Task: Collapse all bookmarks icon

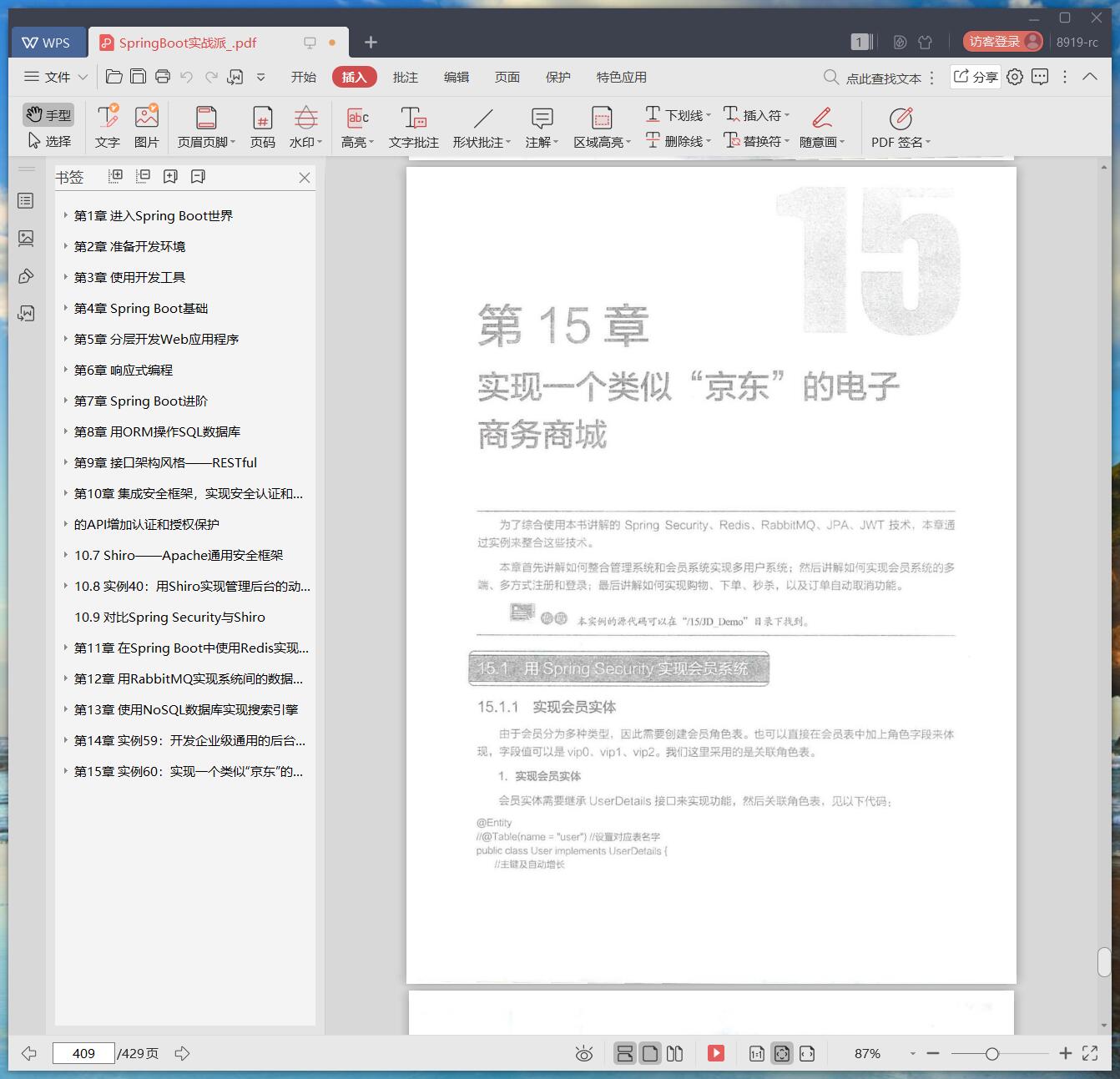Action: click(143, 176)
